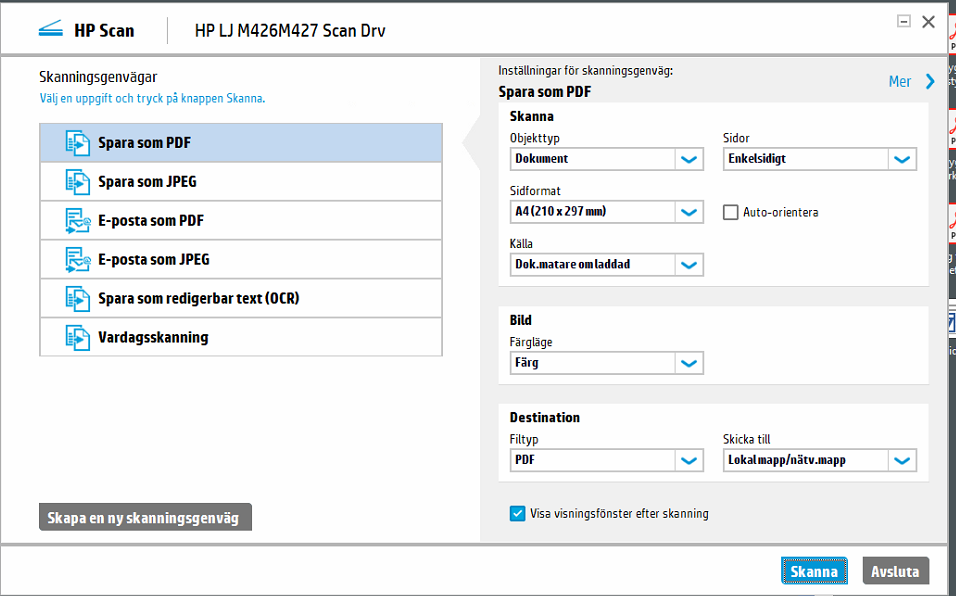This screenshot has width=956, height=596.
Task: Enable the Auto-orientera checkbox
Action: coord(729,212)
